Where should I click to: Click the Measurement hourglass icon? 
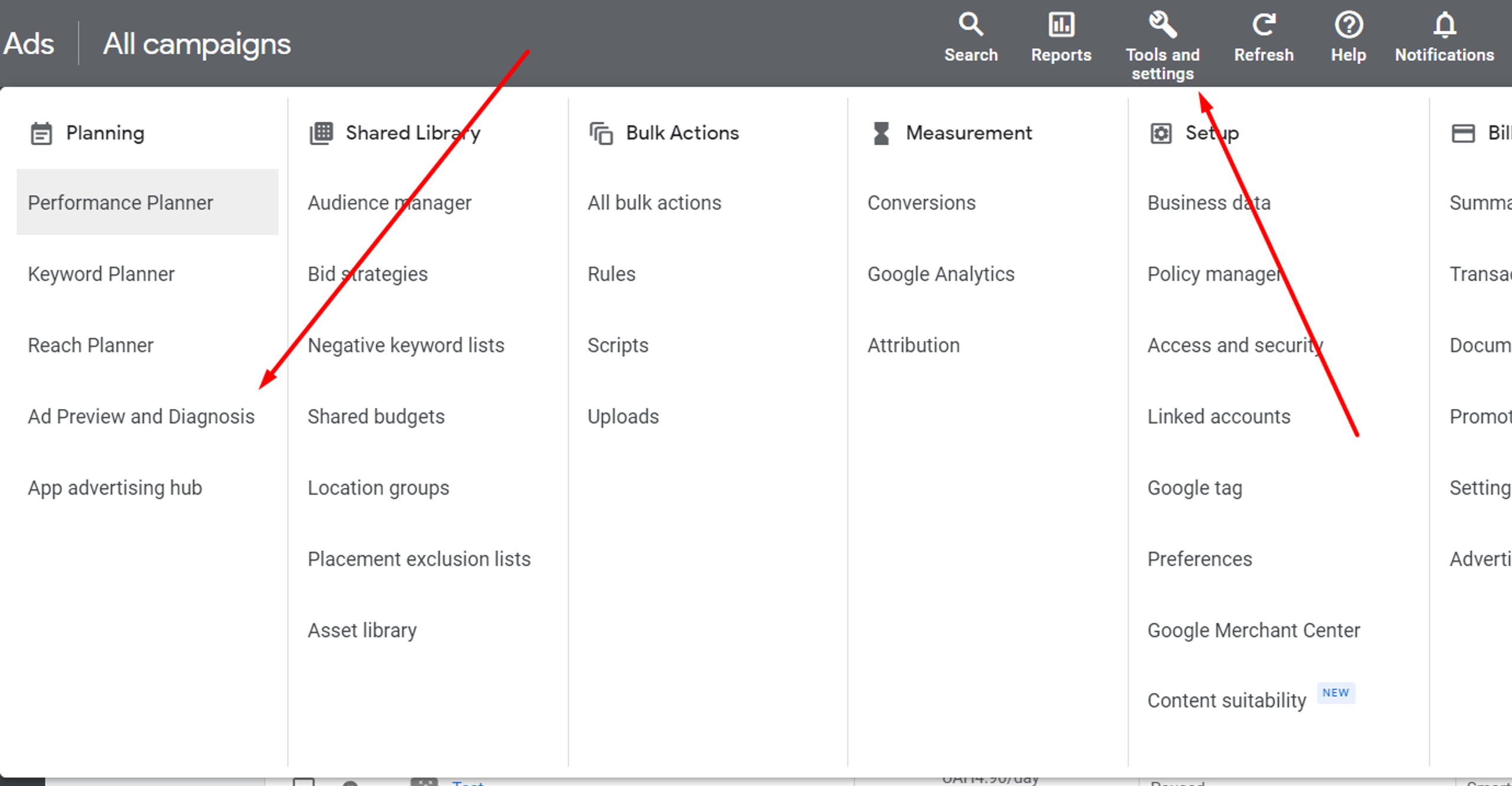pos(881,134)
